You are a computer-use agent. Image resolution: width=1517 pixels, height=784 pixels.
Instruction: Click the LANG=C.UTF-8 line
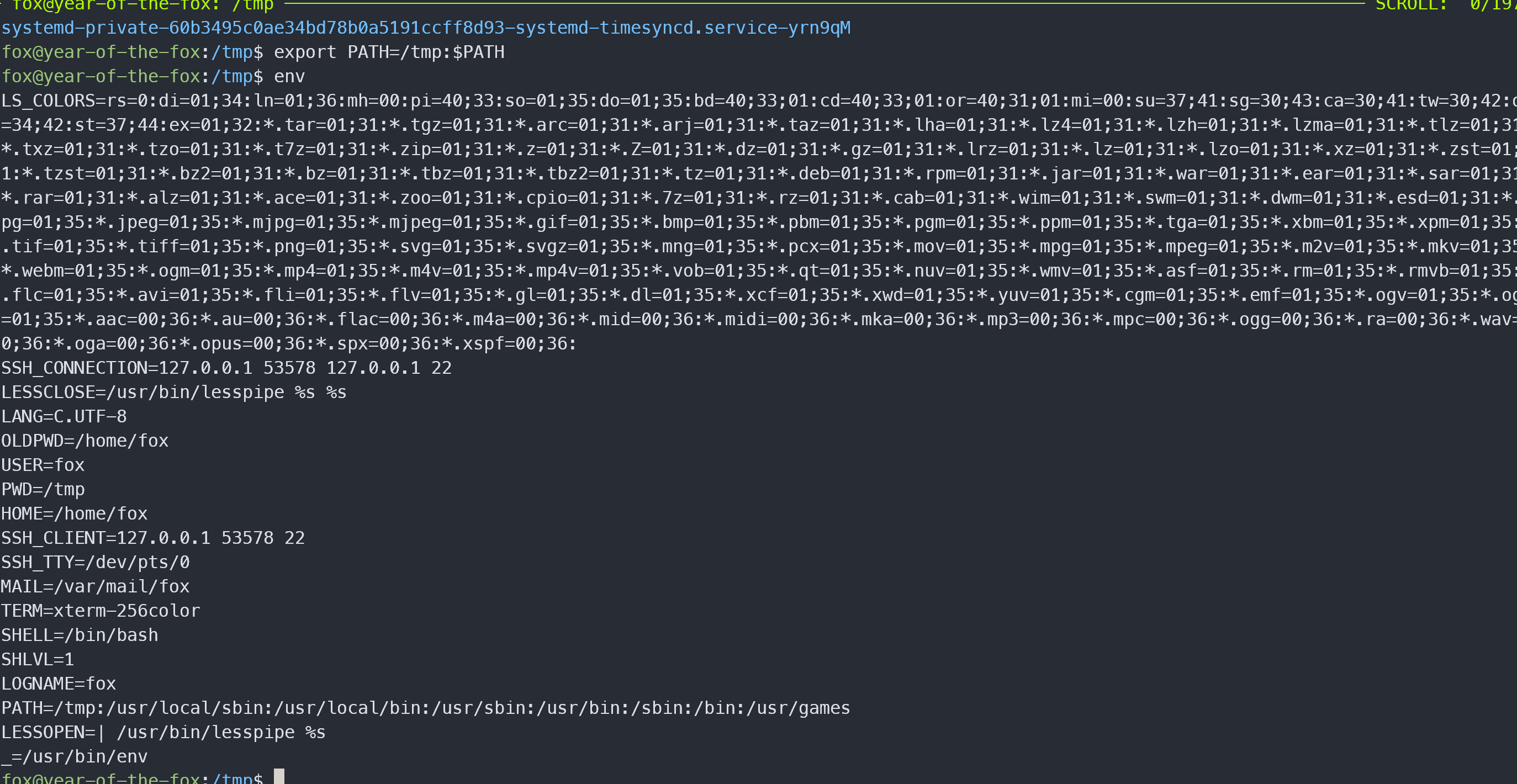click(64, 416)
